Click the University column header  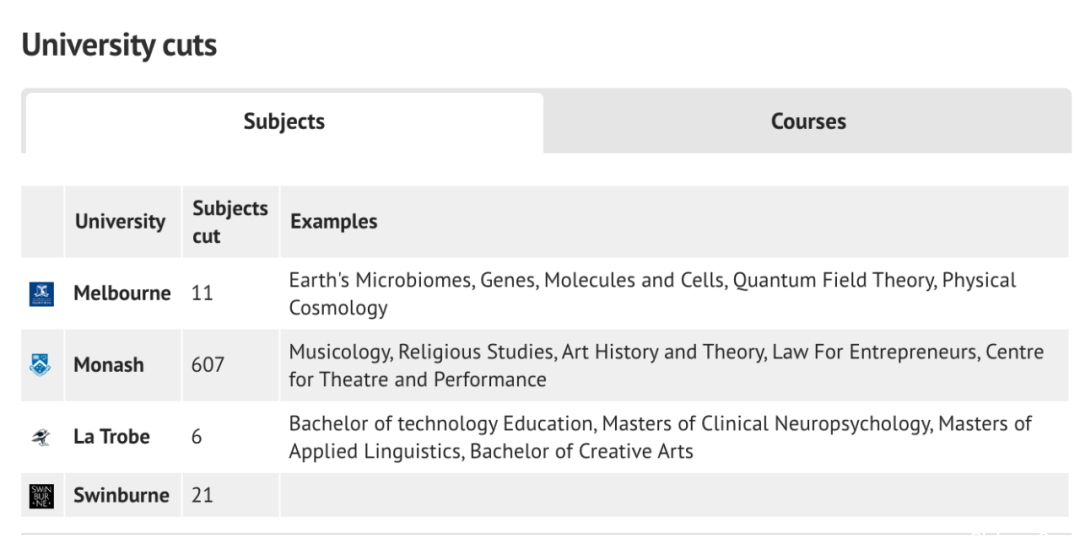(x=121, y=221)
